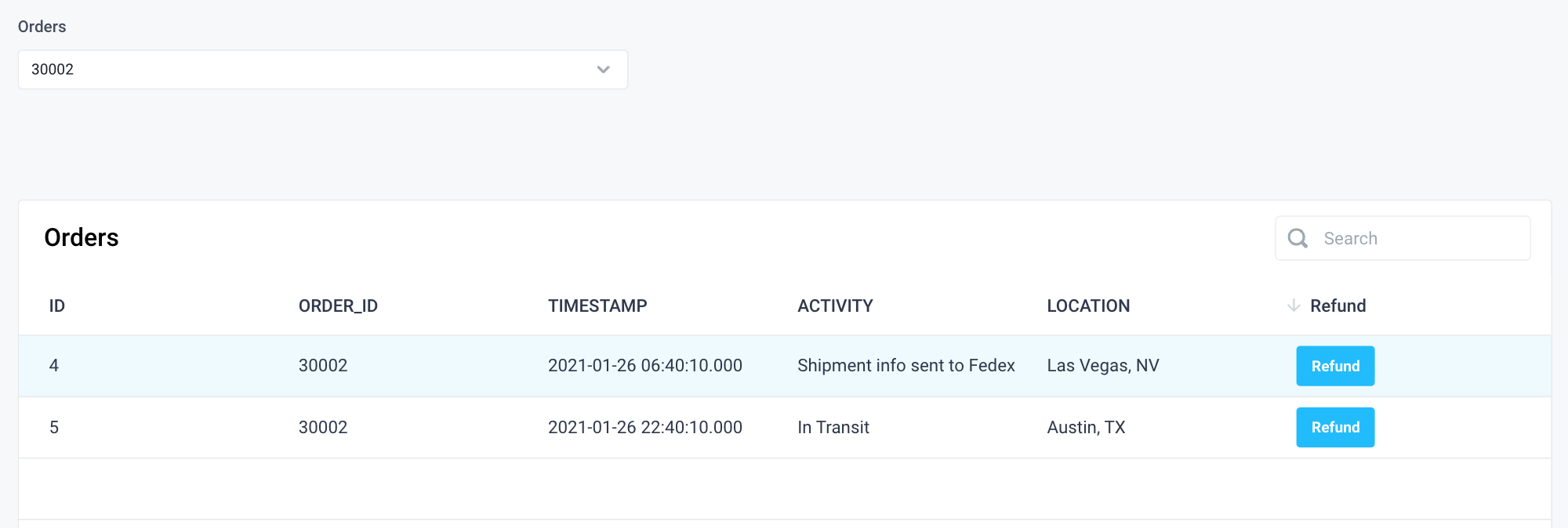1568x528 pixels.
Task: Sort by ORDER_ID column header
Action: click(338, 306)
